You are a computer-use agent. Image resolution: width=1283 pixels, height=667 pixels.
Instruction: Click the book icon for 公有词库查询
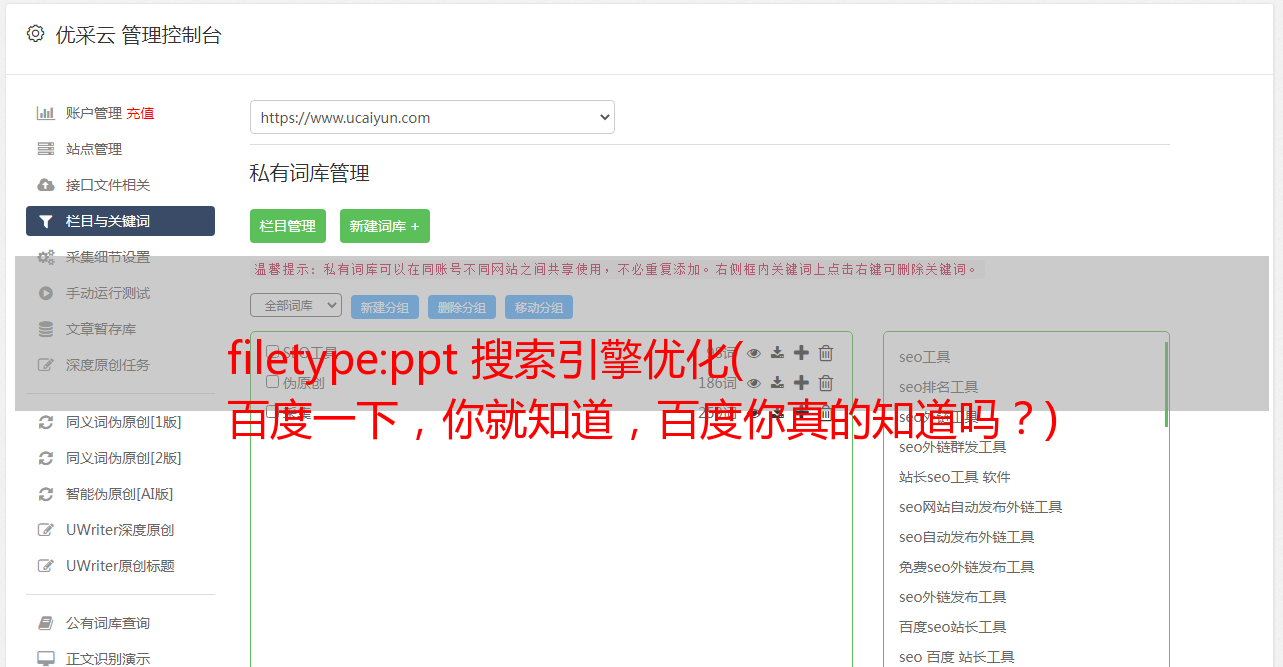[45, 623]
